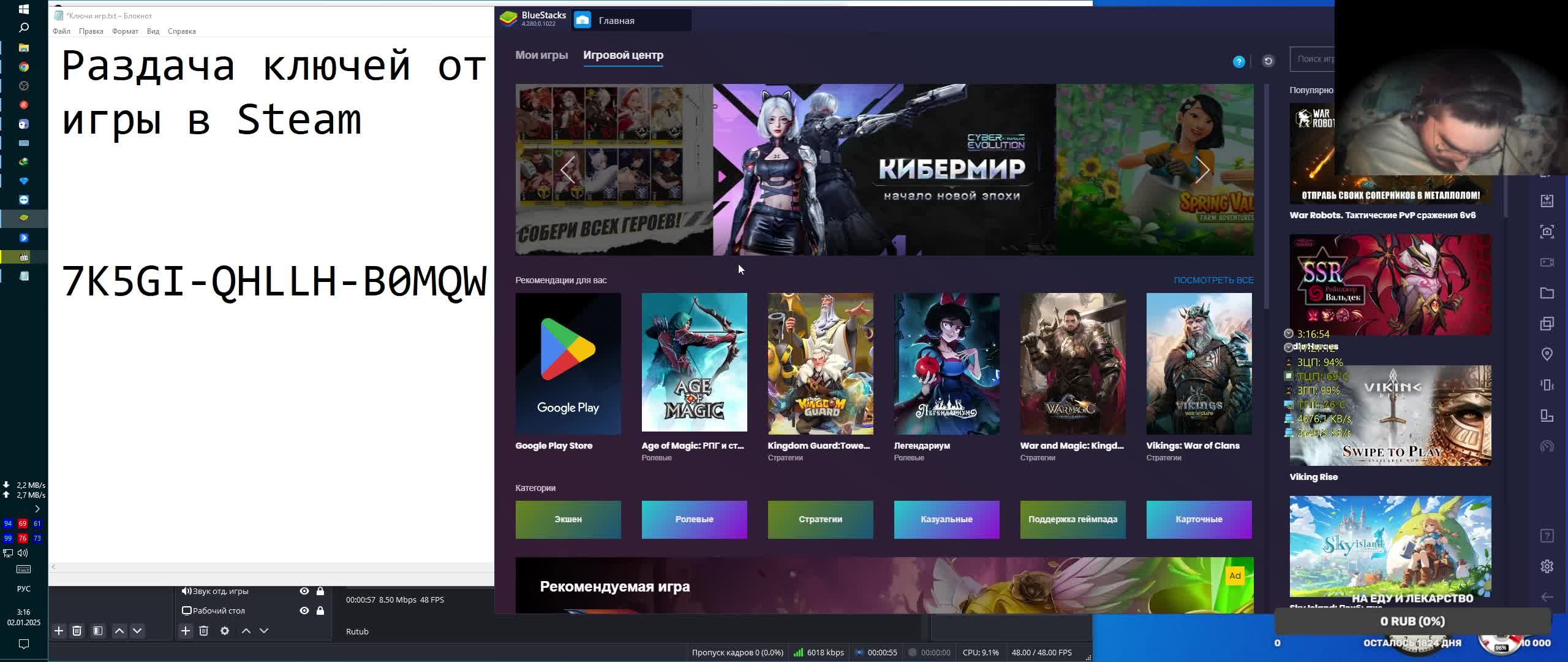Open the Age of Magic game thumbnail
The height and width of the screenshot is (662, 1568).
pos(694,363)
